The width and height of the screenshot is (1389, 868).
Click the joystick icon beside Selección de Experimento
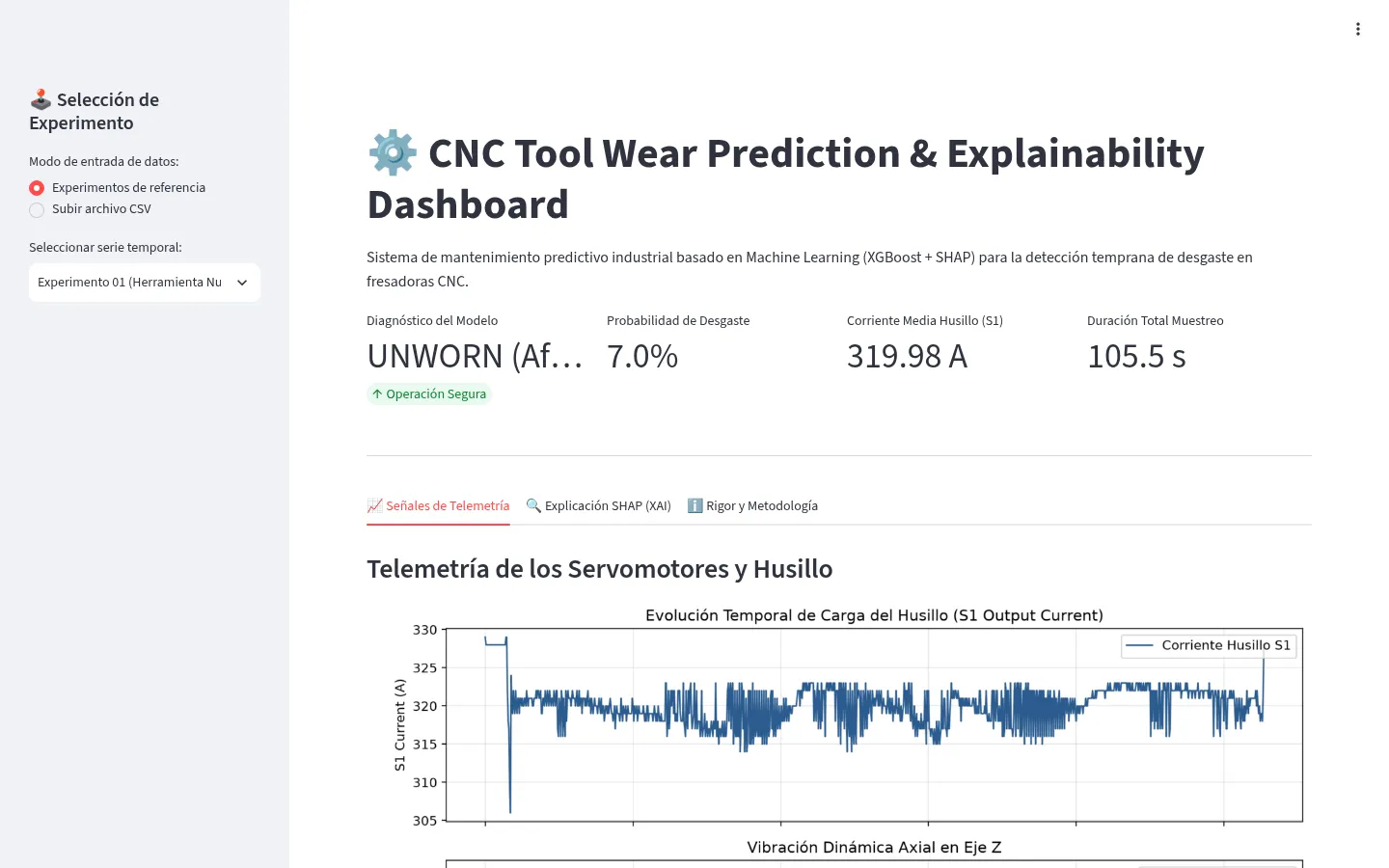coord(41,99)
